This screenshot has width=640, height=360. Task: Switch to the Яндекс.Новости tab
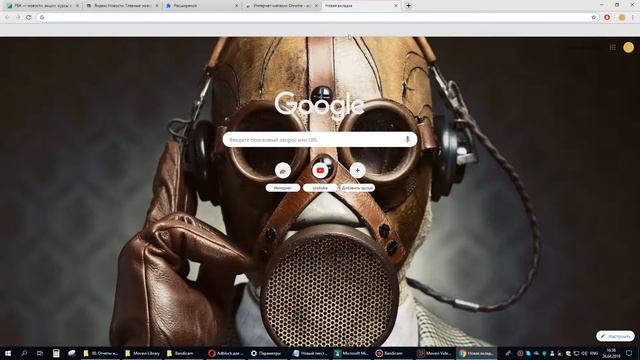click(x=122, y=6)
